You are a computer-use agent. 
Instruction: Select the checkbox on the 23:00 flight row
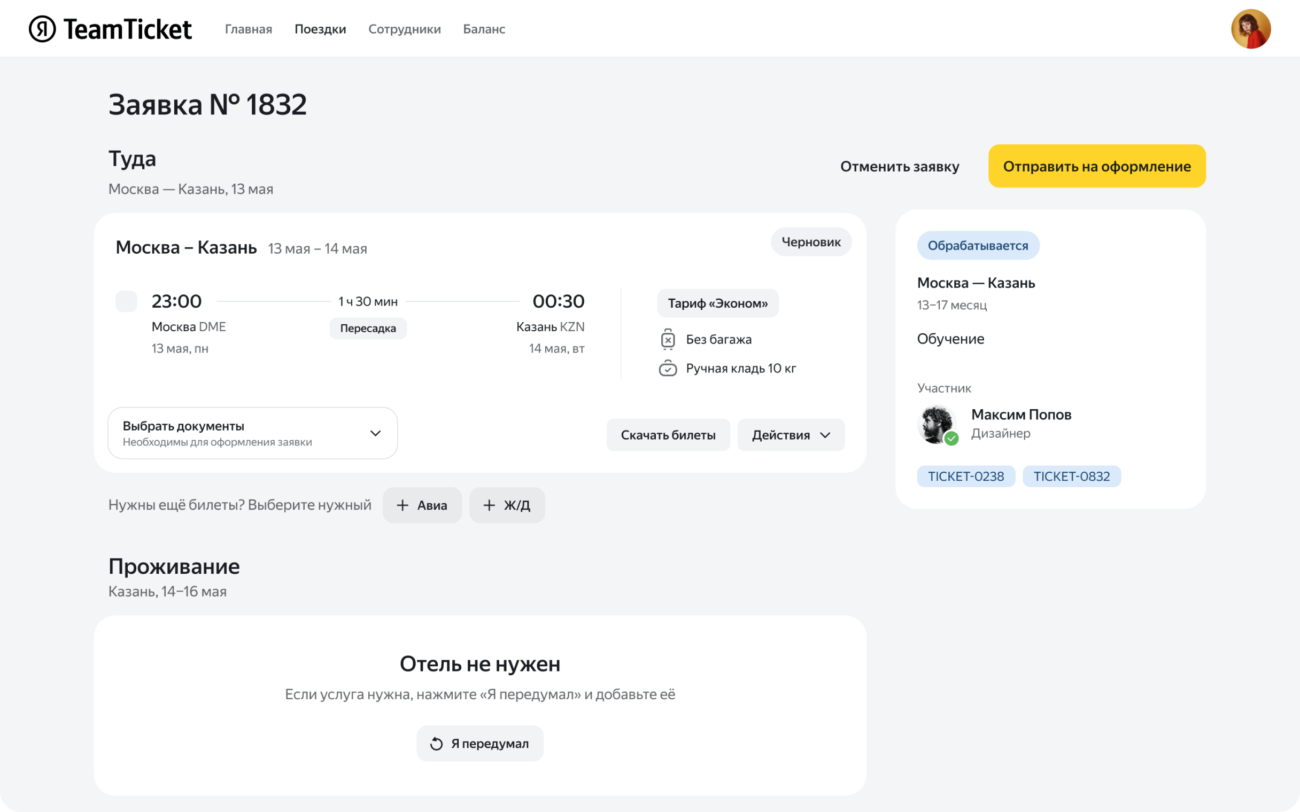pos(126,301)
